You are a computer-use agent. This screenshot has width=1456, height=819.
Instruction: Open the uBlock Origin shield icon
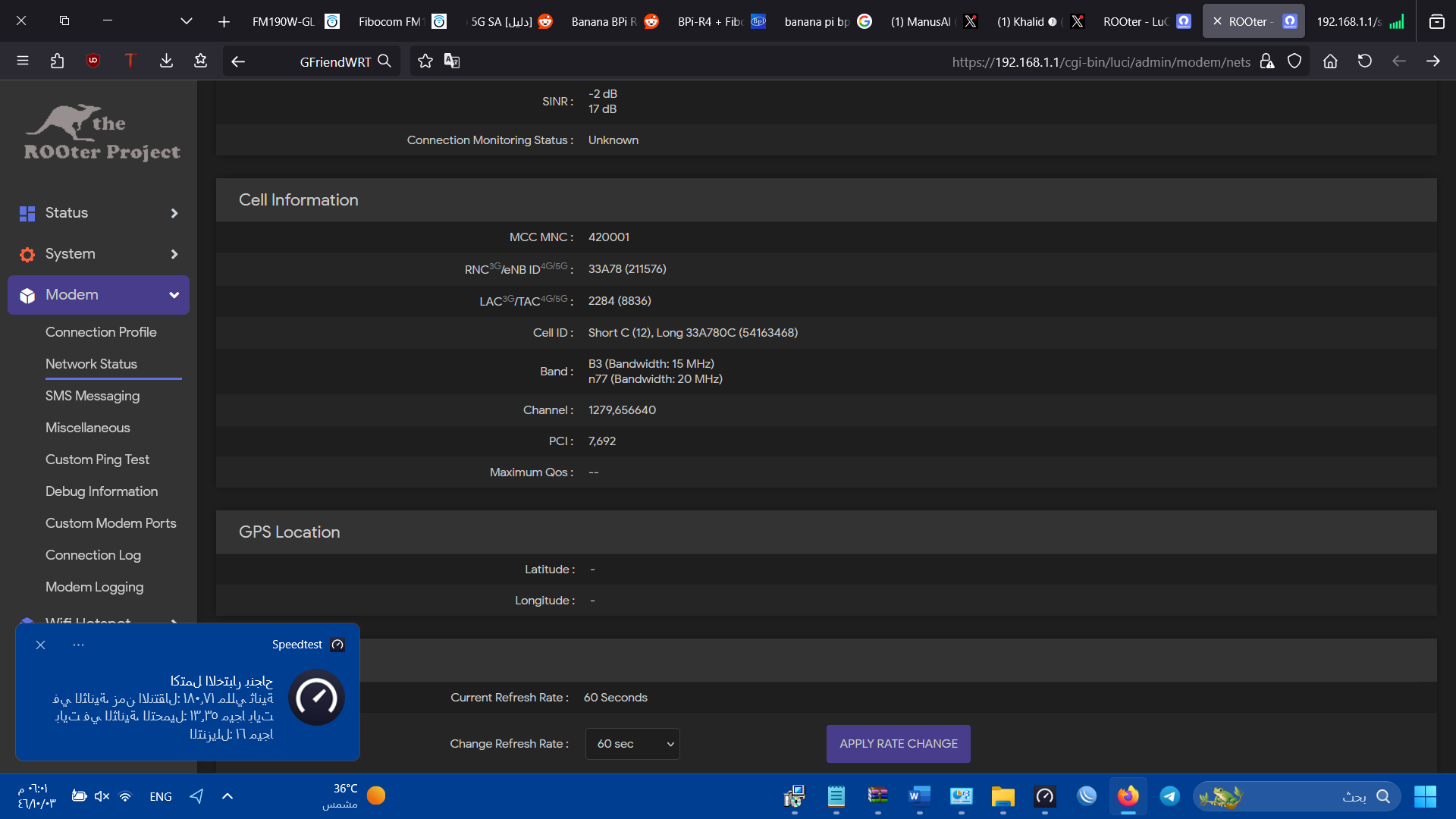[93, 61]
